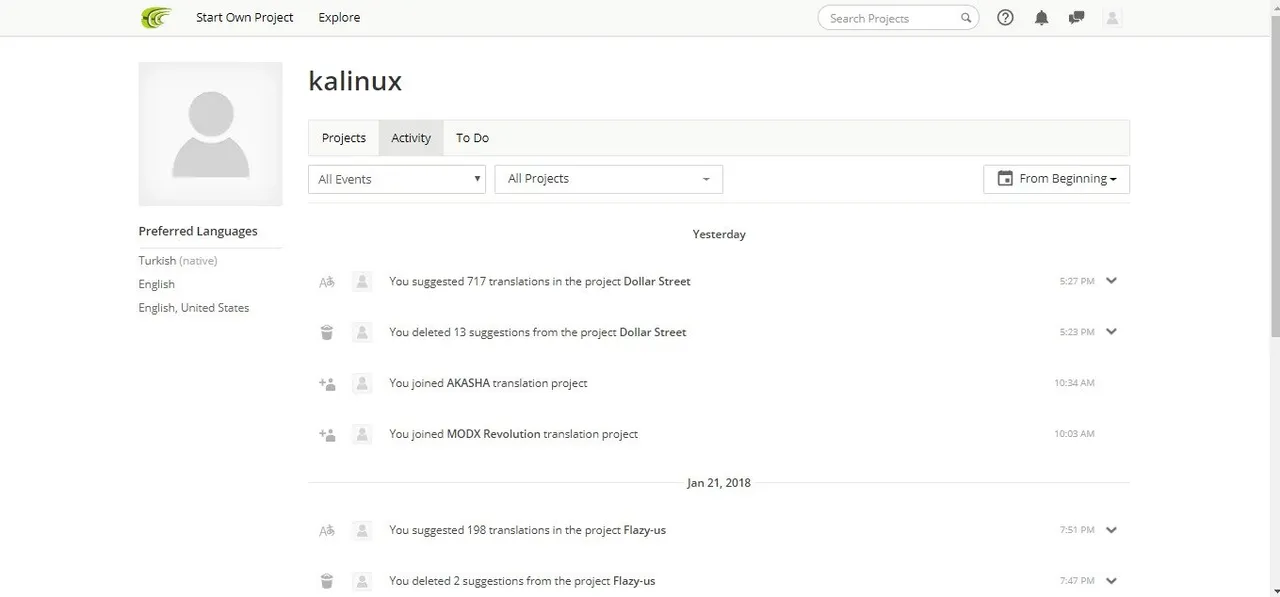Click the plain English language entry
This screenshot has width=1280, height=597.
157,284
